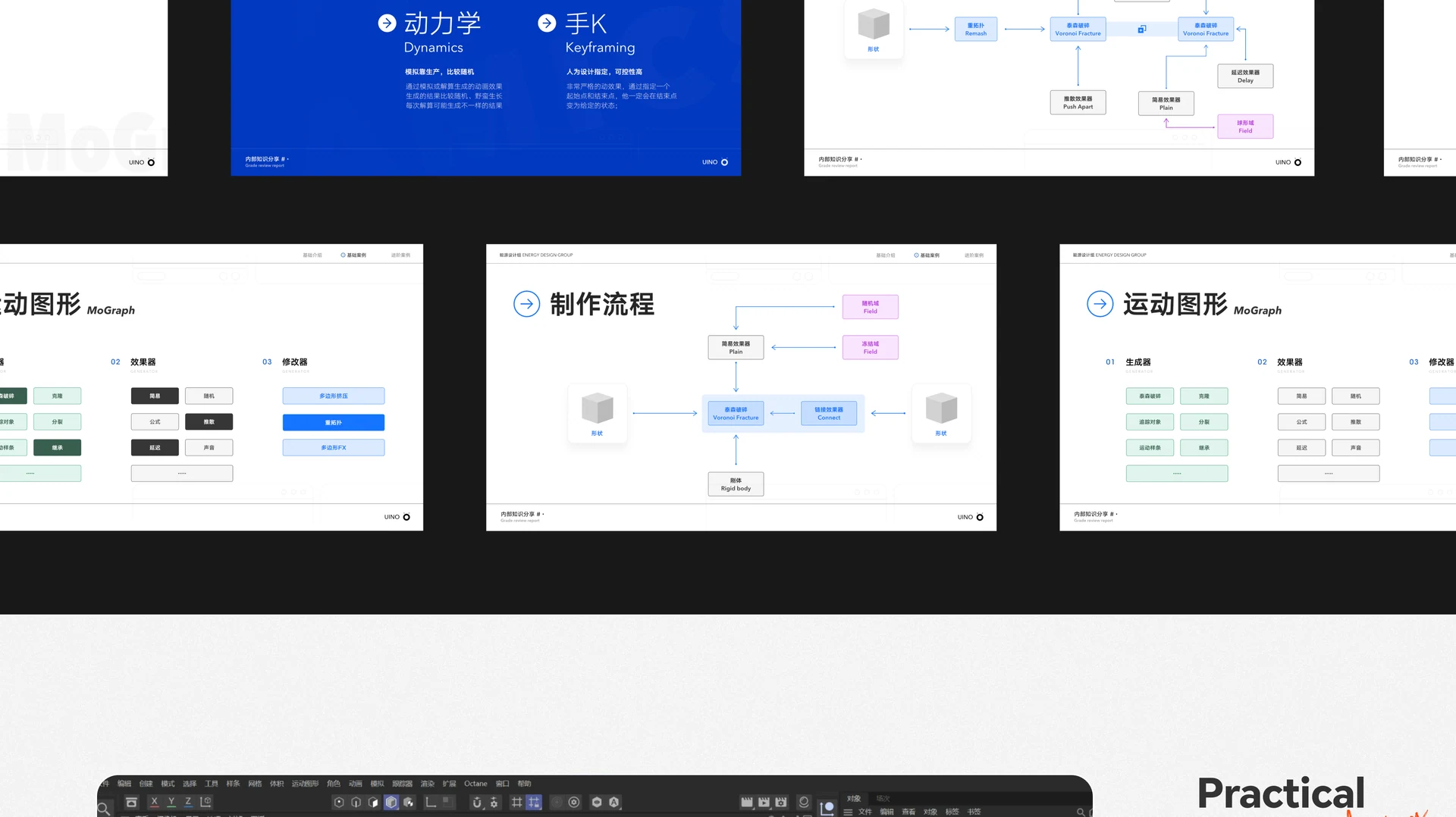
Task: Switch to 场次 tab in object manager
Action: coord(883,799)
